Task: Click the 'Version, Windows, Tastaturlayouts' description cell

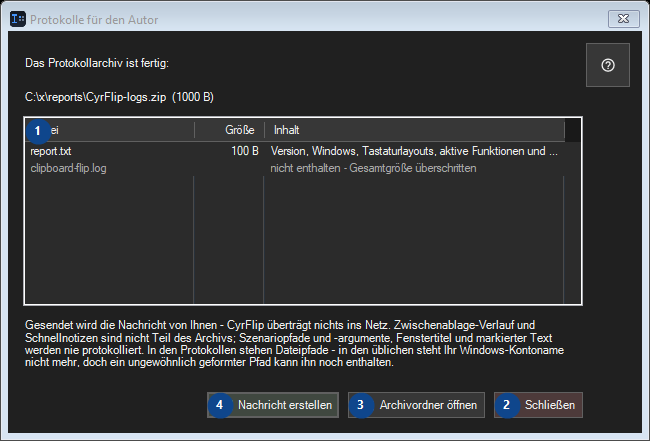Action: click(414, 151)
